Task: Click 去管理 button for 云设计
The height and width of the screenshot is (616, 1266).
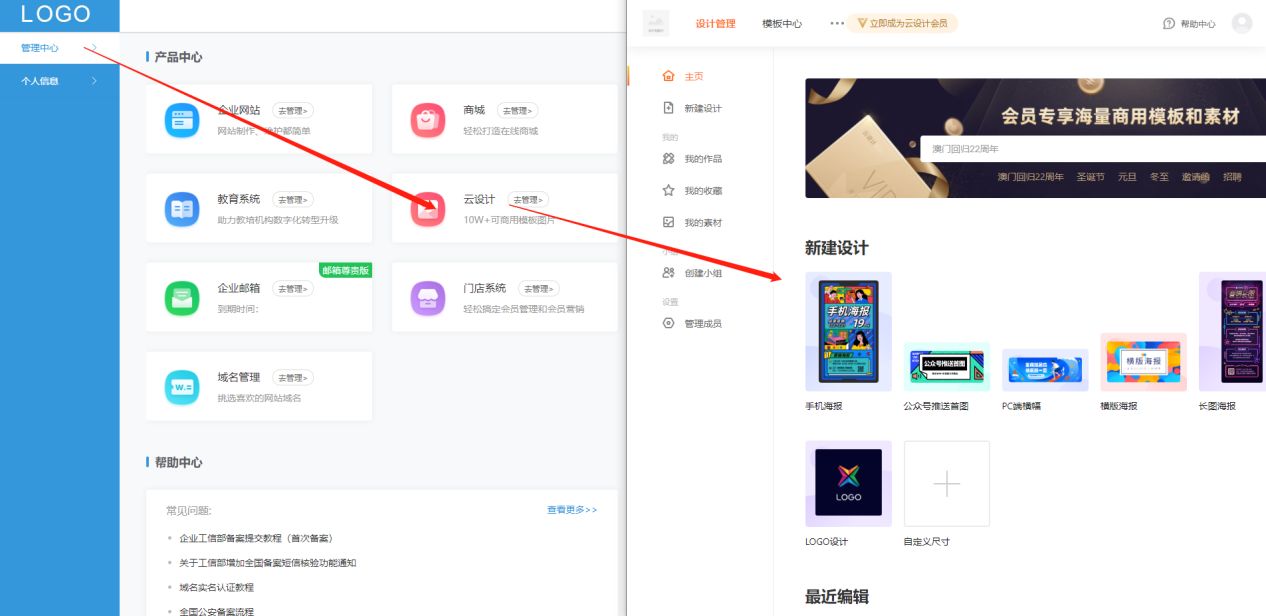Action: 528,199
